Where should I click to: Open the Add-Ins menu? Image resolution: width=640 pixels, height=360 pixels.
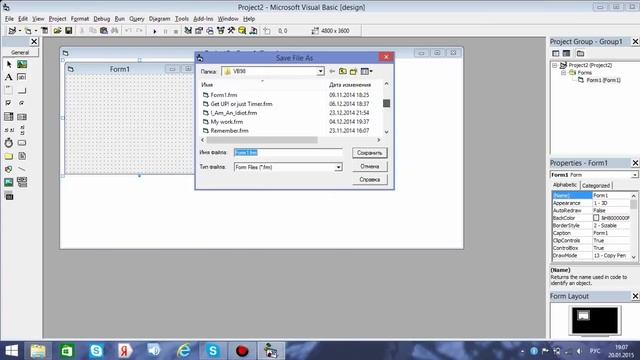203,19
